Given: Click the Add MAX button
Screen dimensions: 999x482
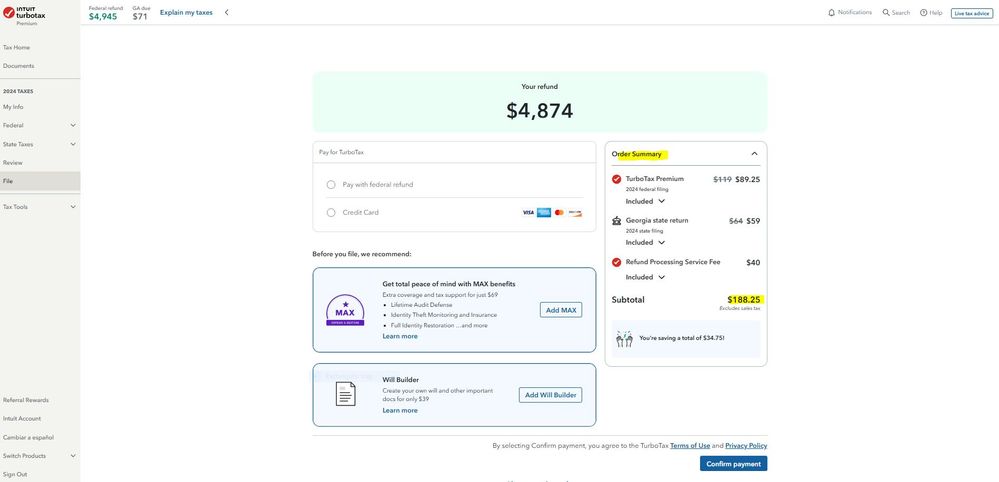Looking at the screenshot, I should click(x=561, y=310).
